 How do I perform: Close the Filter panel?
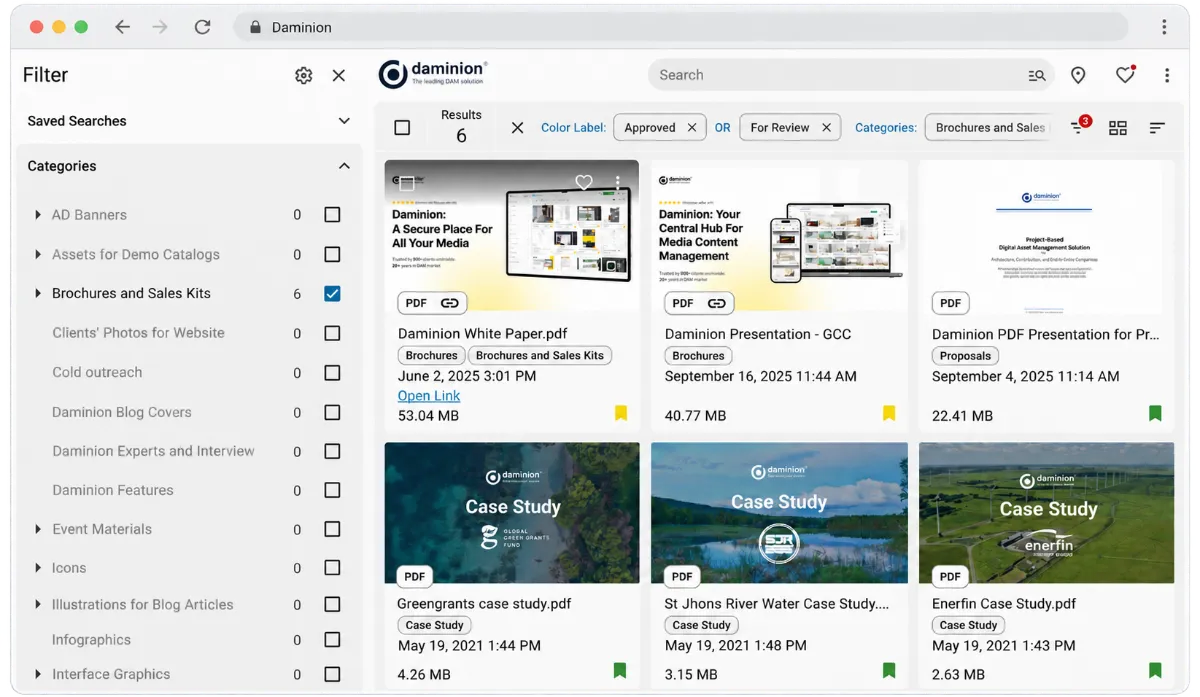pyautogui.click(x=339, y=75)
